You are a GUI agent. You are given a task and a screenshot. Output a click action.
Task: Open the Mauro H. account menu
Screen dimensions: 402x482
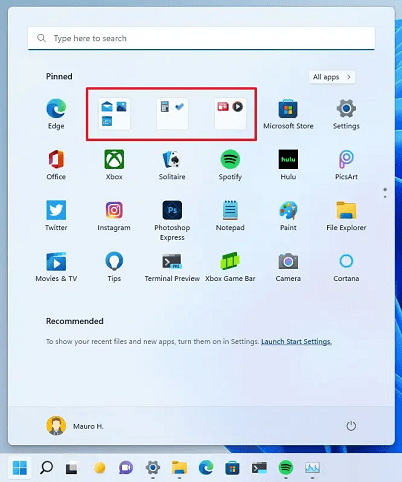[x=75, y=426]
